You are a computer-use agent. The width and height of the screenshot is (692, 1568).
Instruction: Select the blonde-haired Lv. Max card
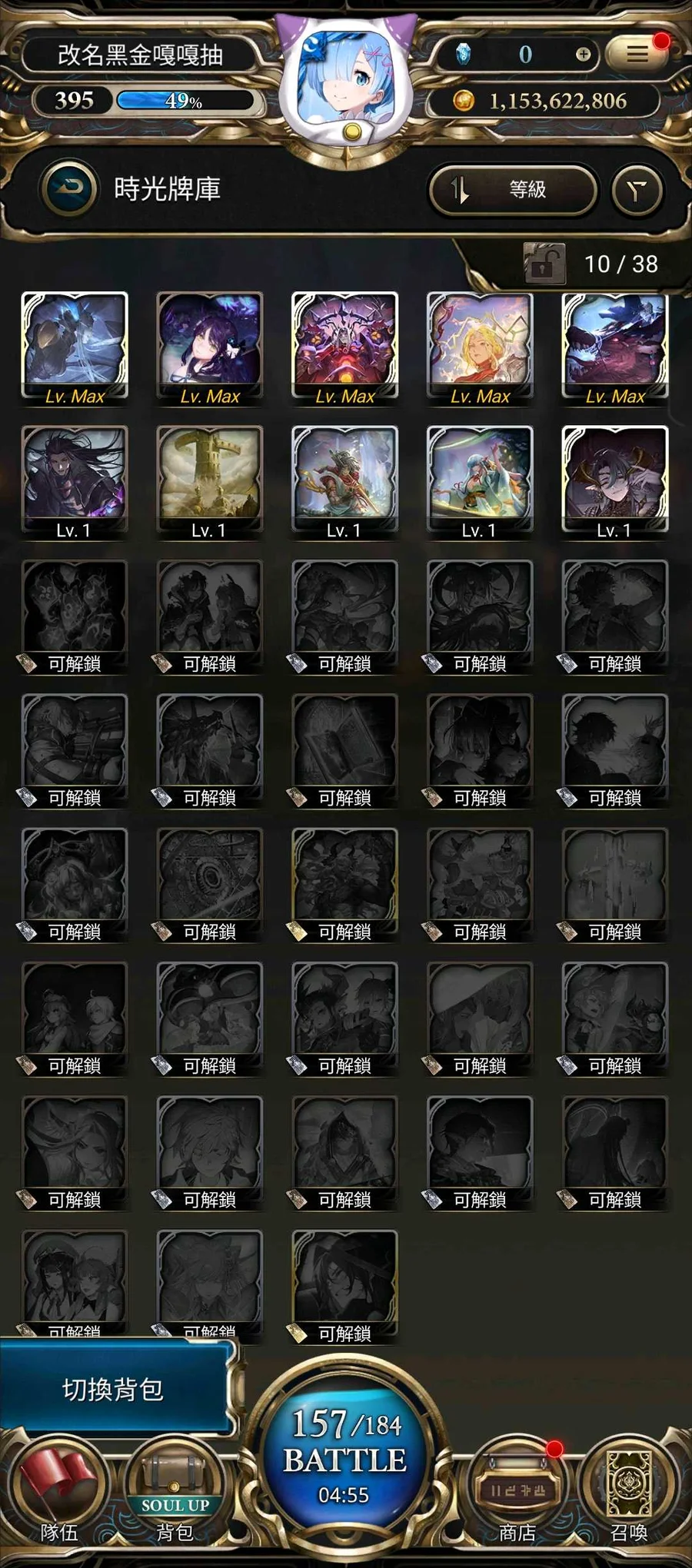(480, 349)
